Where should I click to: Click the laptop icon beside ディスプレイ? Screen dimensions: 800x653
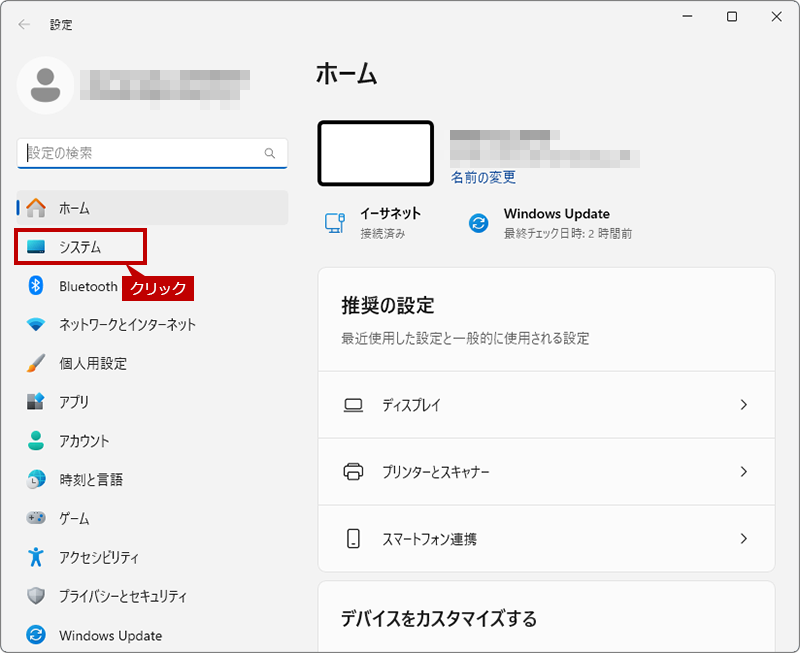(x=353, y=405)
